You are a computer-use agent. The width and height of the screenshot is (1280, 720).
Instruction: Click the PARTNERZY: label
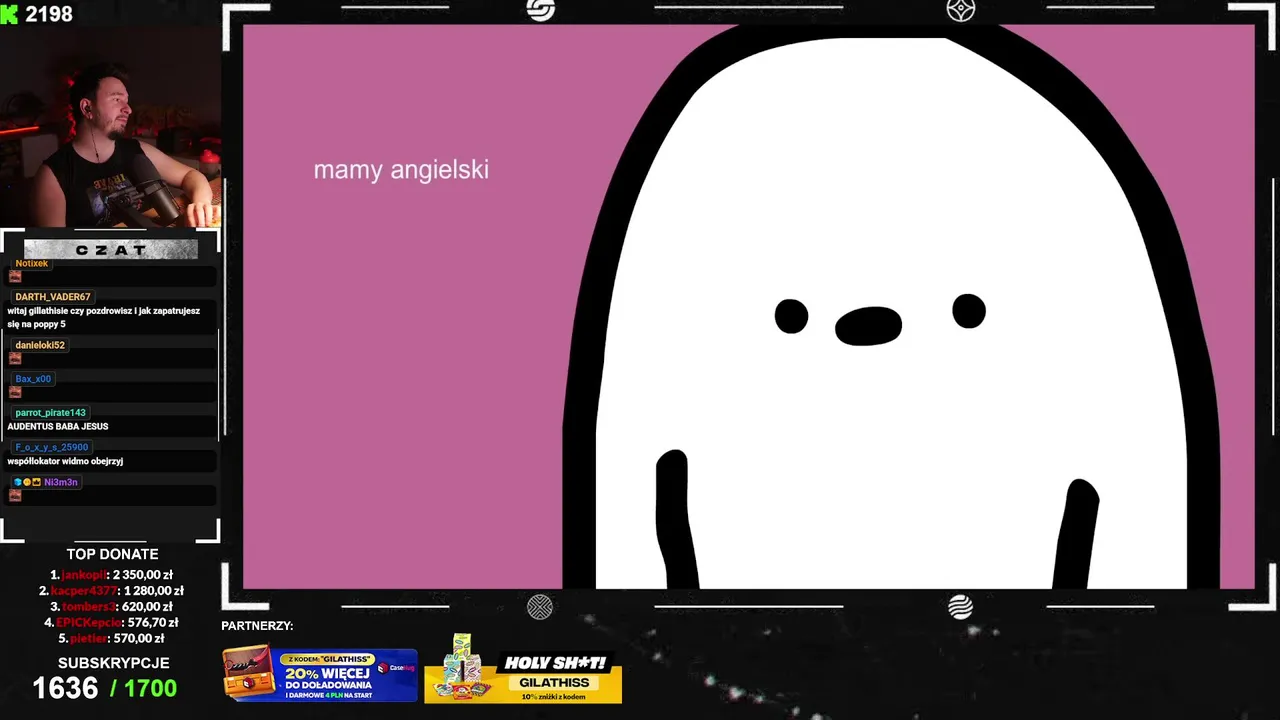257,626
